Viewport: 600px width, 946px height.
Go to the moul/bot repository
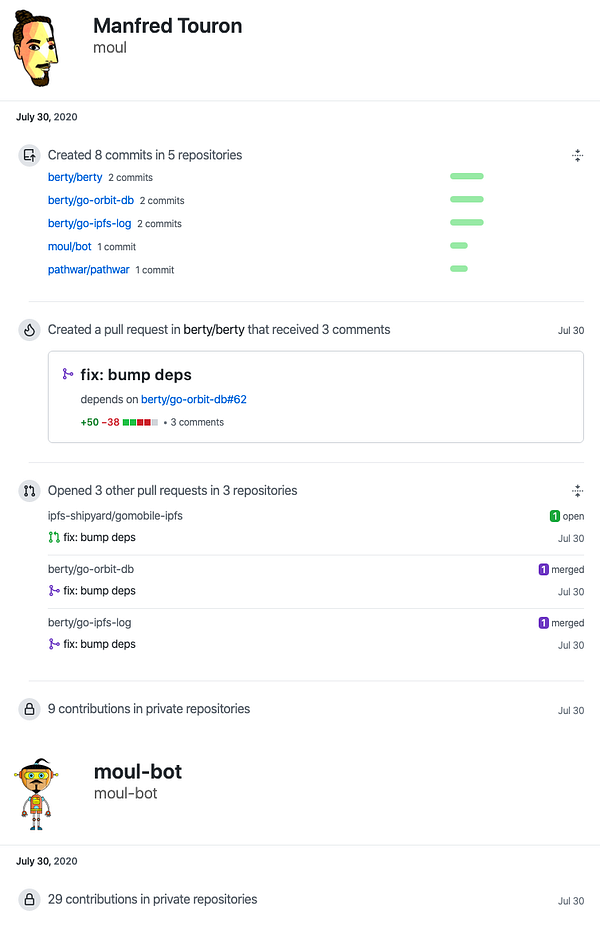click(x=70, y=246)
